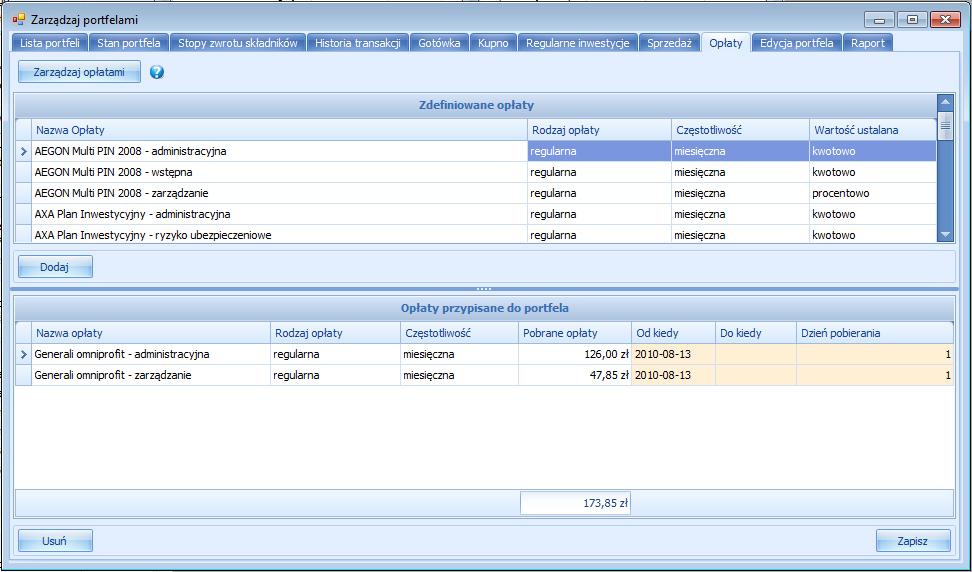Open the Lista portfeli tab
The height and width of the screenshot is (572, 972).
click(x=50, y=43)
